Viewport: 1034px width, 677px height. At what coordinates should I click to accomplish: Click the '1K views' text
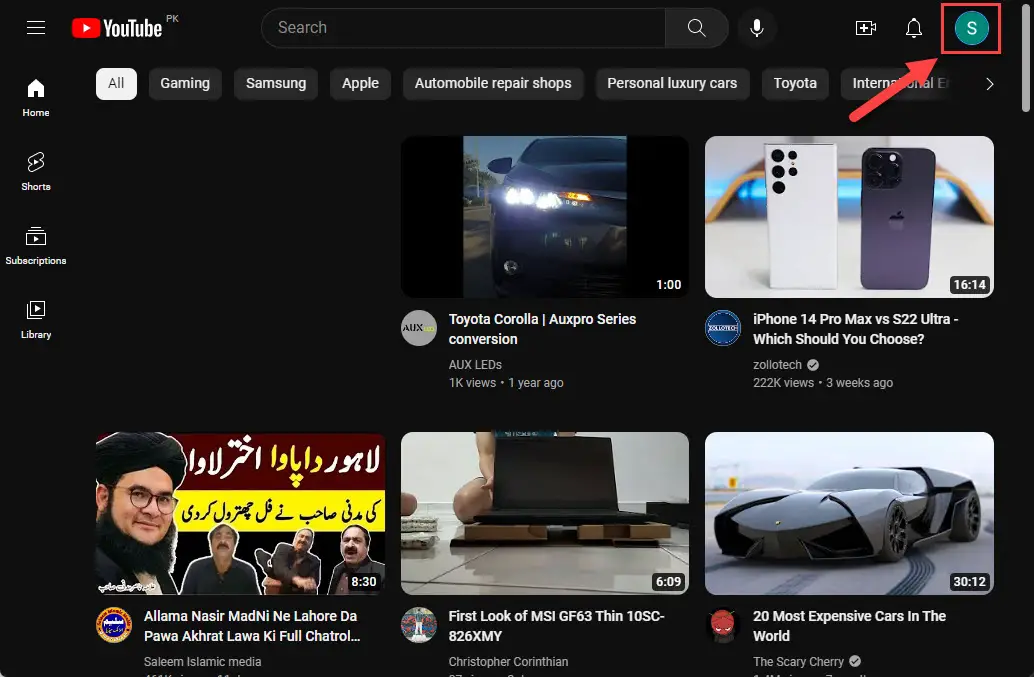(x=472, y=382)
